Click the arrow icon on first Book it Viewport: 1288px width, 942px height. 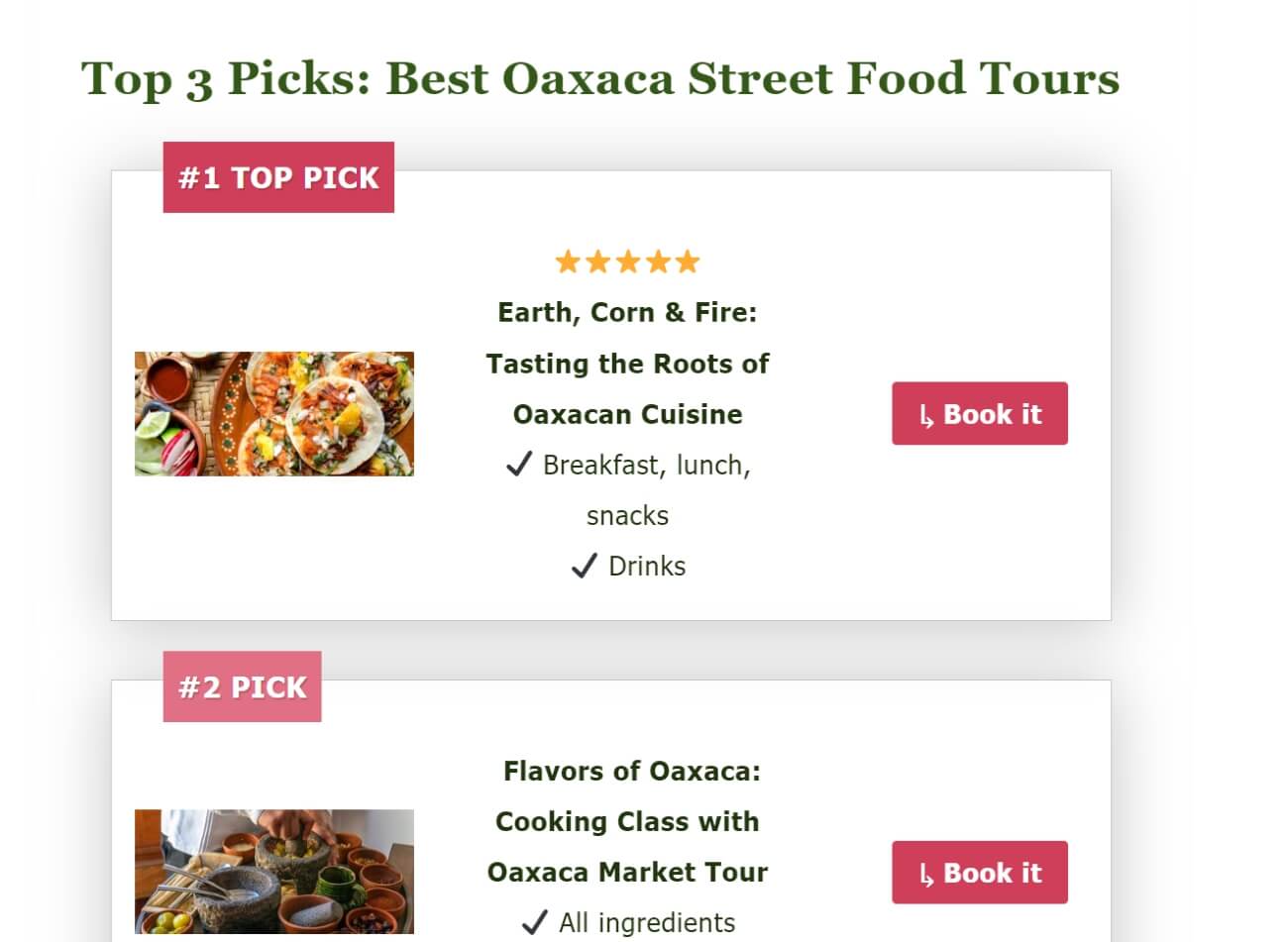click(x=926, y=416)
